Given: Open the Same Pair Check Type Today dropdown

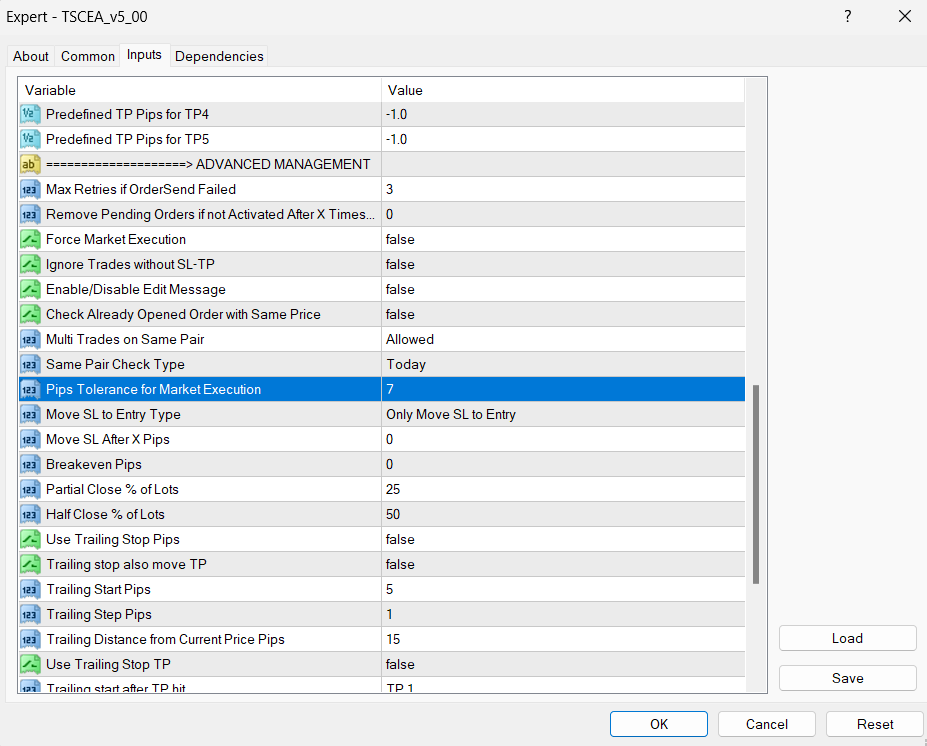Looking at the screenshot, I should pyautogui.click(x=406, y=364).
